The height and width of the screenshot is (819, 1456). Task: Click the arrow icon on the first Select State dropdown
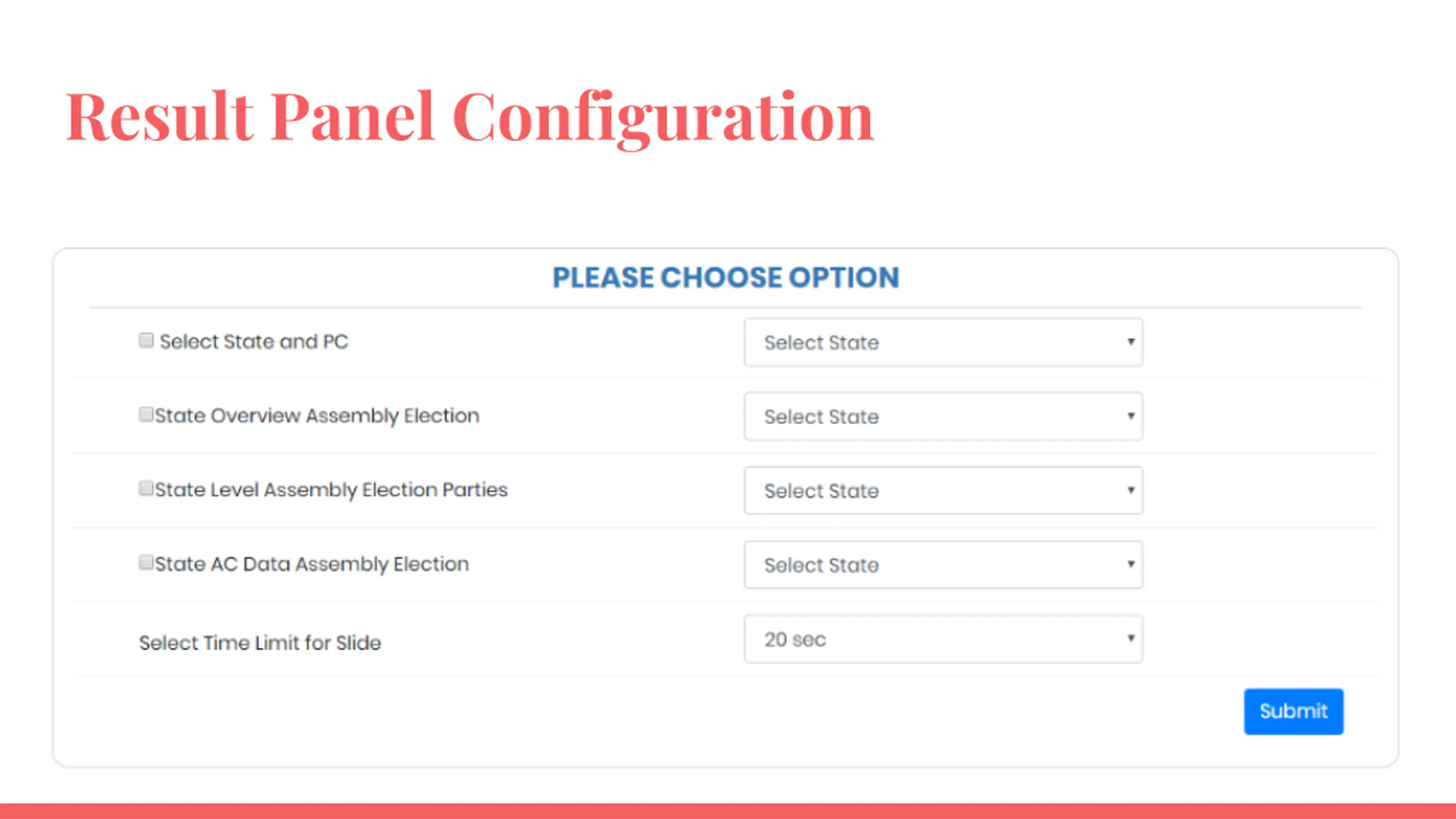pyautogui.click(x=1131, y=342)
